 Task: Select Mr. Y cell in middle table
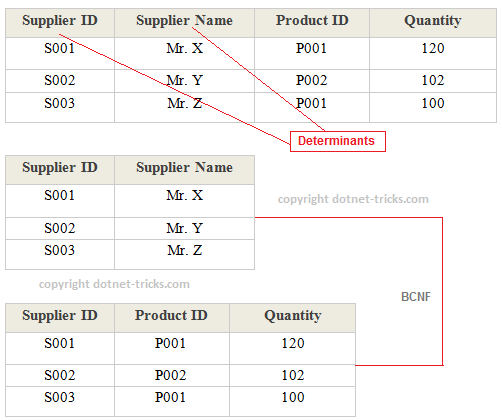[184, 229]
